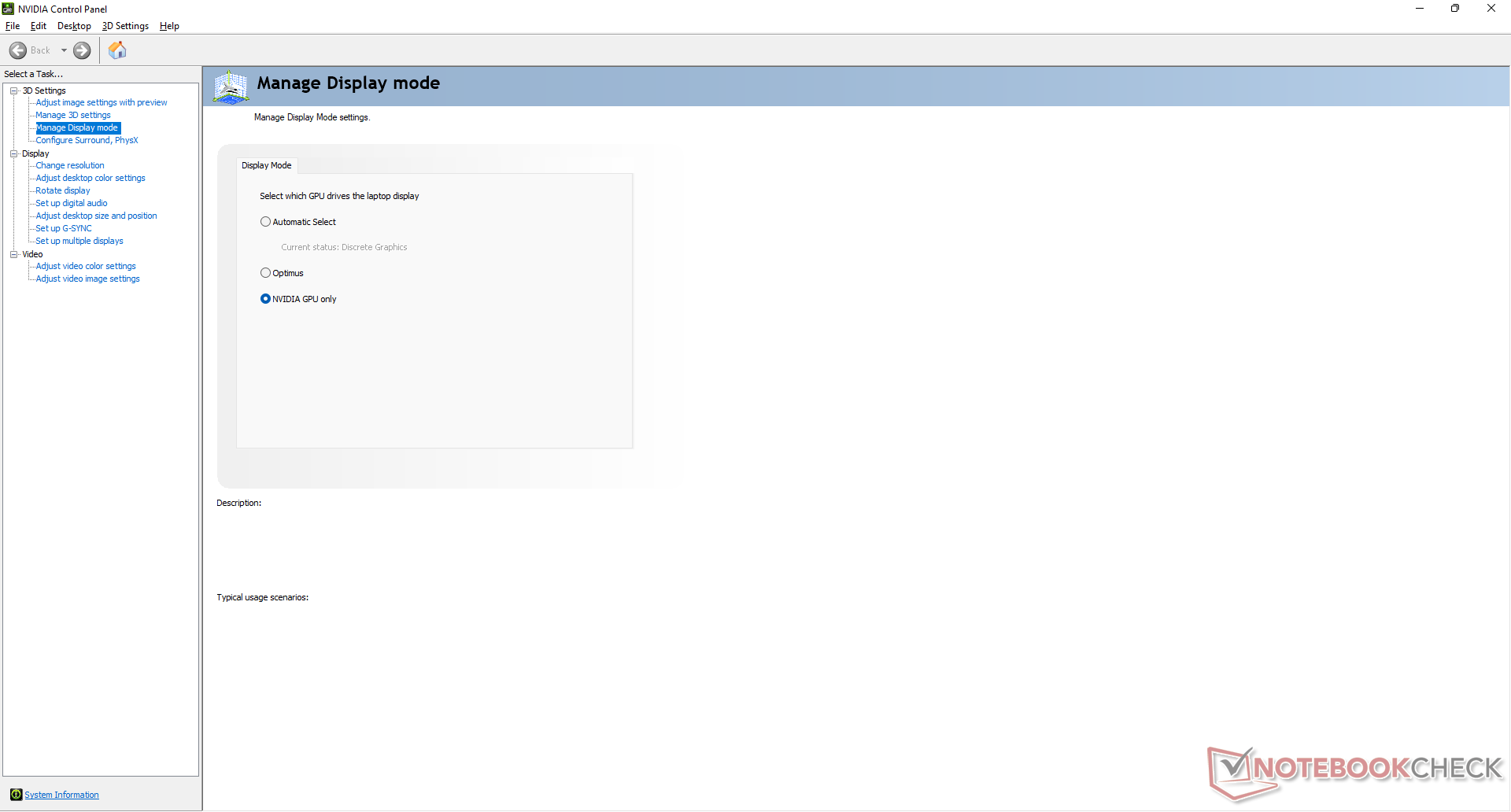Go to Change resolution page
The height and width of the screenshot is (812, 1511).
[x=70, y=165]
